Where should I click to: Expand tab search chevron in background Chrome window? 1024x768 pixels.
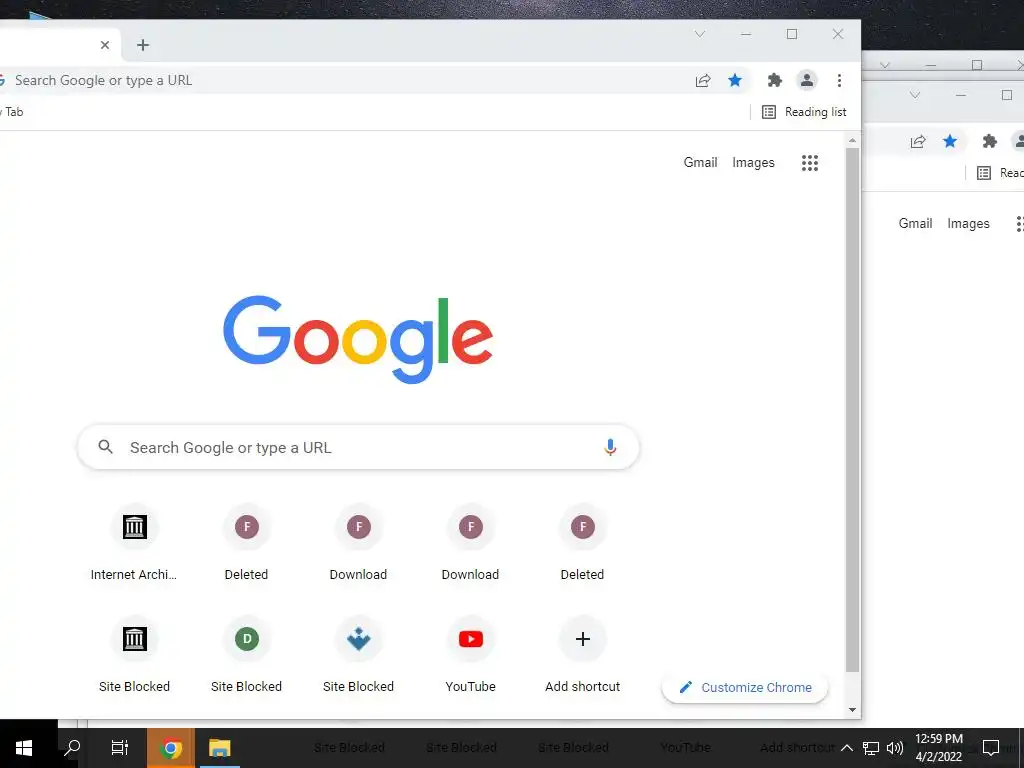tap(914, 95)
